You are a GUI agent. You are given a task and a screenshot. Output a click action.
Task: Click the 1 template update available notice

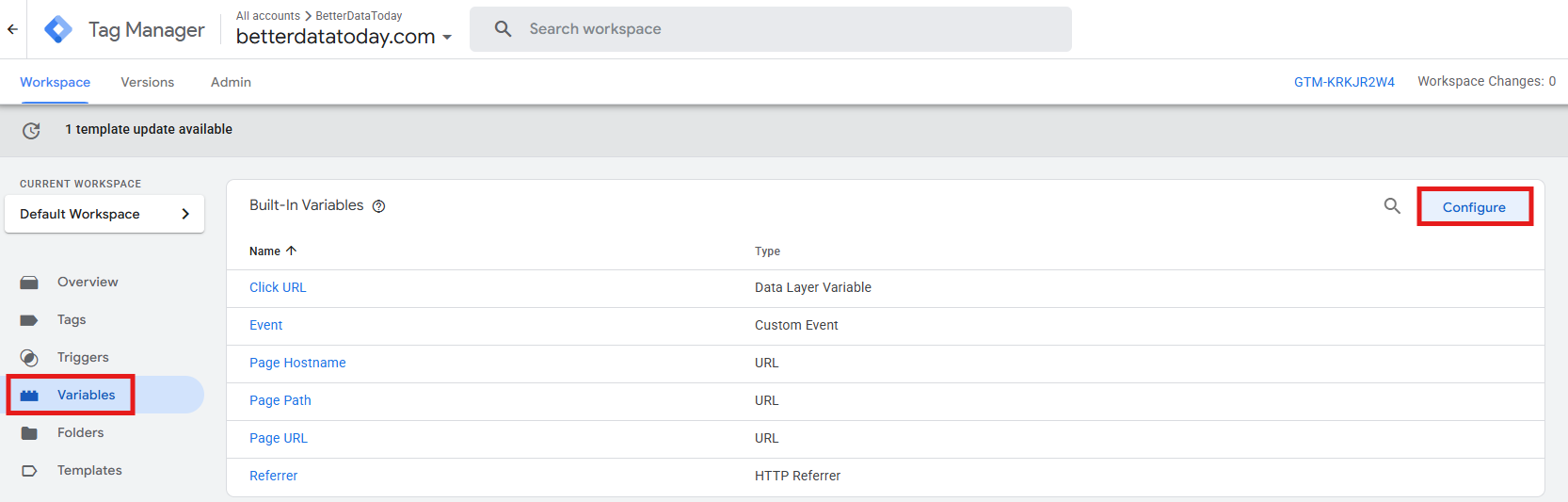[149, 129]
